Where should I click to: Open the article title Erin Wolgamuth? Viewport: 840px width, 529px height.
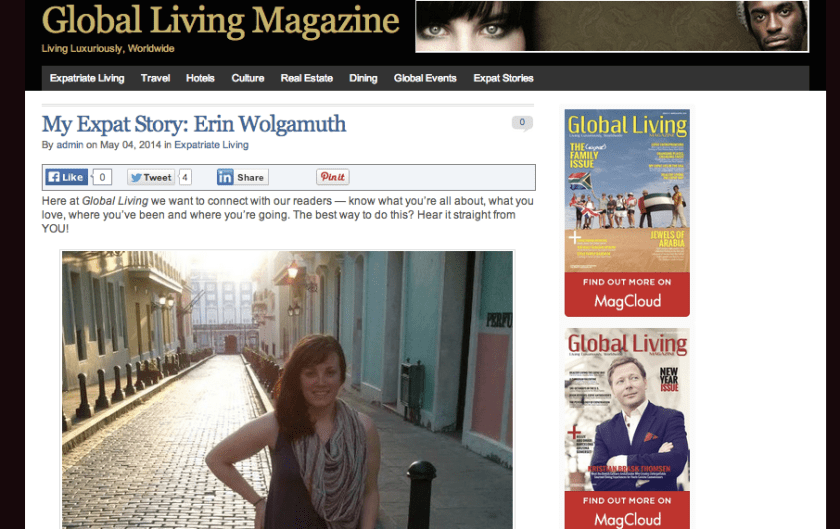(x=194, y=124)
